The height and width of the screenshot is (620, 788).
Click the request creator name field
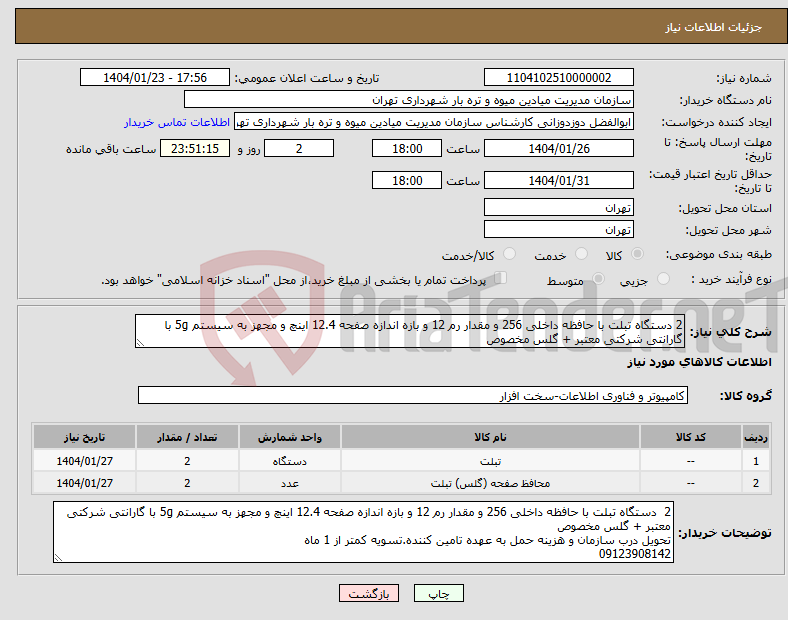click(x=434, y=122)
